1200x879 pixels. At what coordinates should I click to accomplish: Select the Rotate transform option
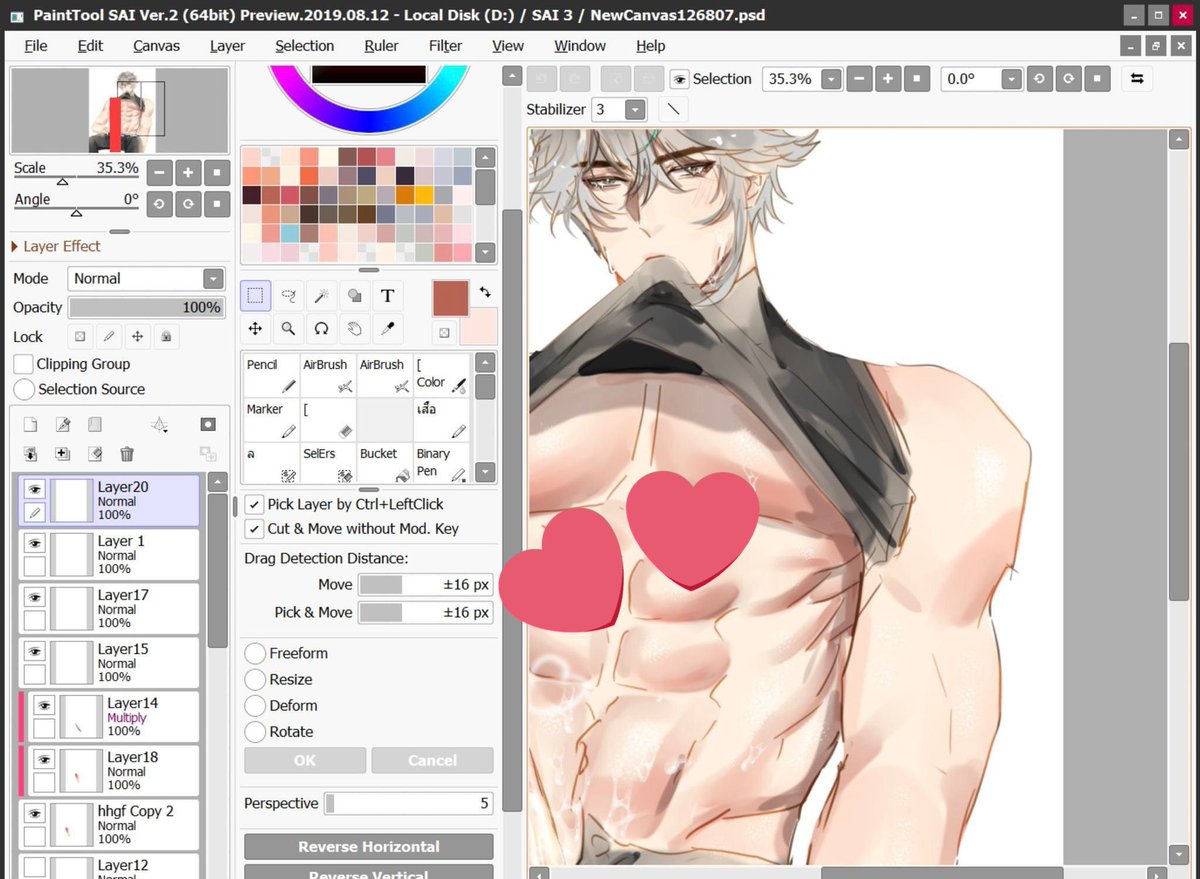click(x=255, y=731)
